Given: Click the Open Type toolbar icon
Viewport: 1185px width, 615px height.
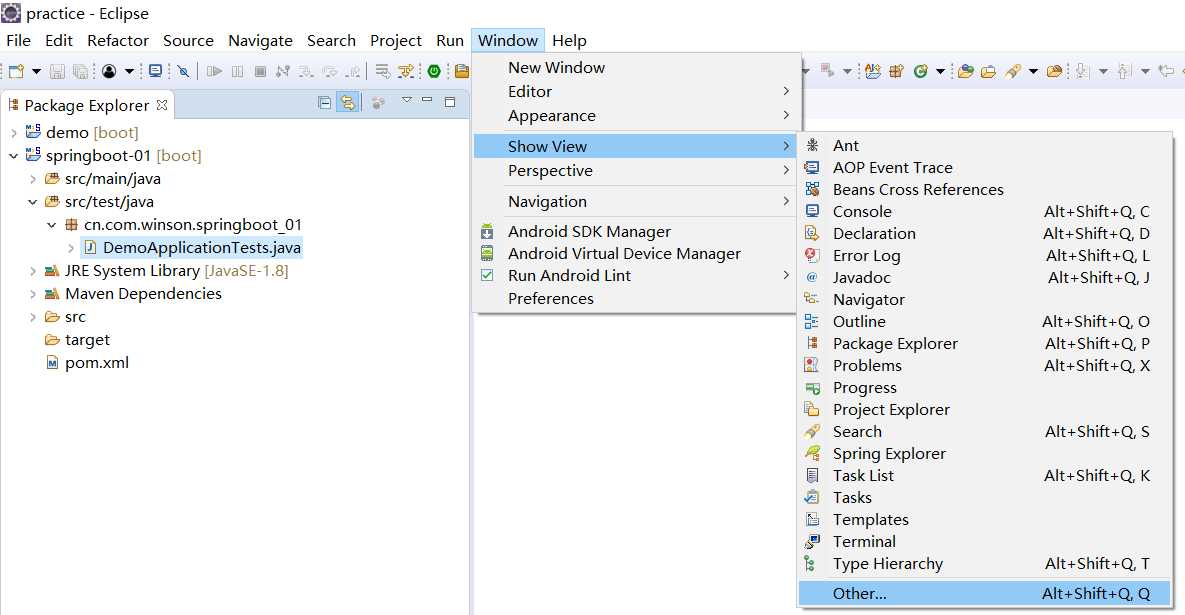Looking at the screenshot, I should 966,71.
